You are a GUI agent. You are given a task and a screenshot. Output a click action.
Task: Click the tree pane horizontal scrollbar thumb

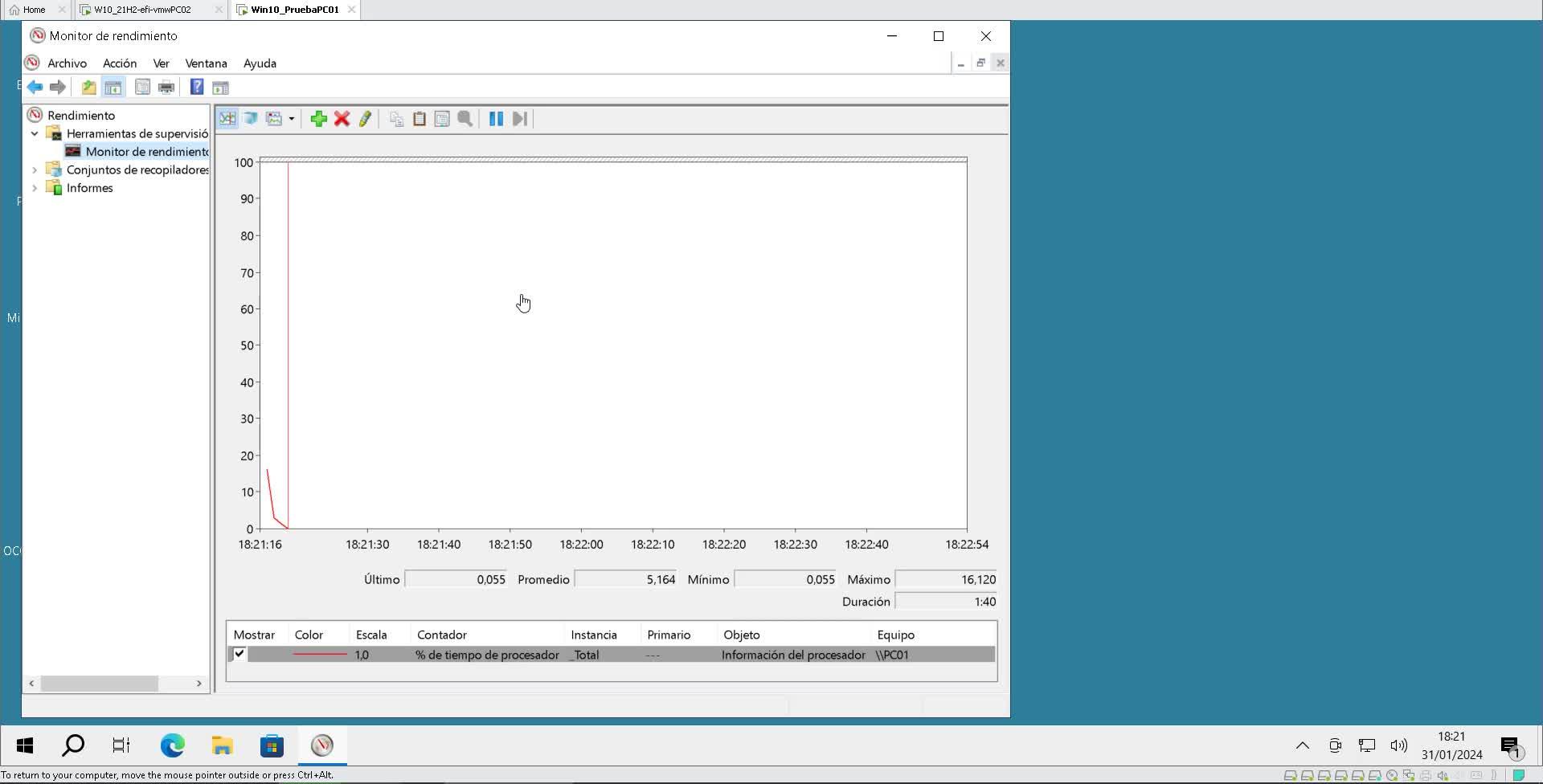tap(100, 684)
